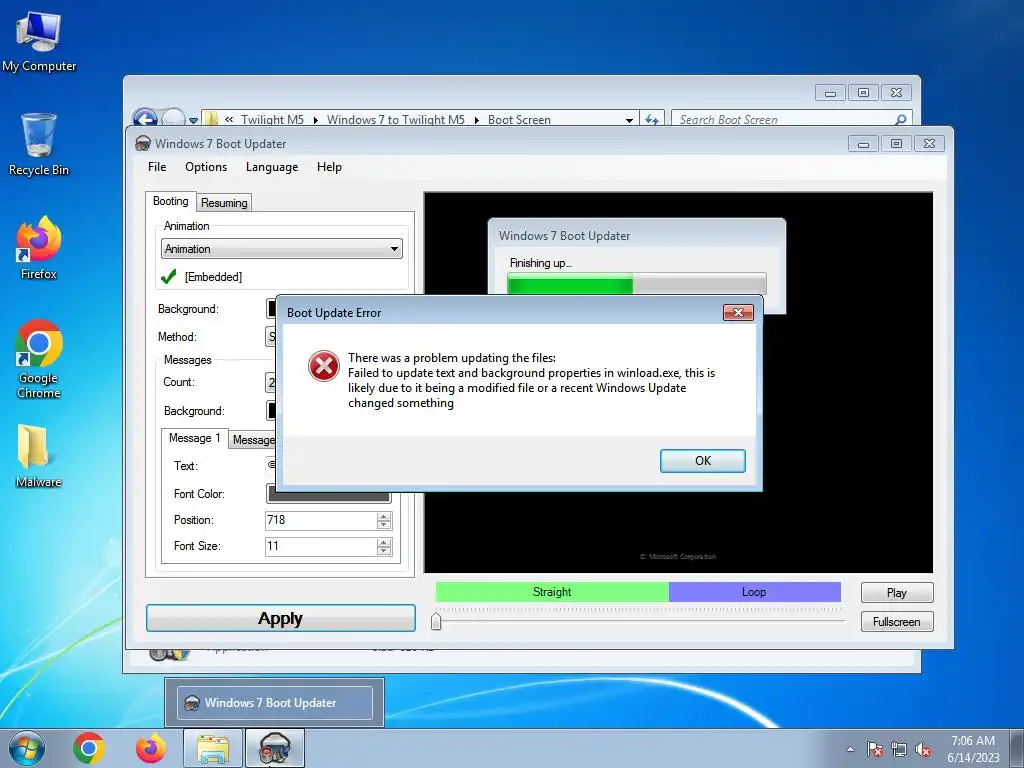1024x768 pixels.
Task: Show hidden tray icons arrow
Action: (x=850, y=749)
